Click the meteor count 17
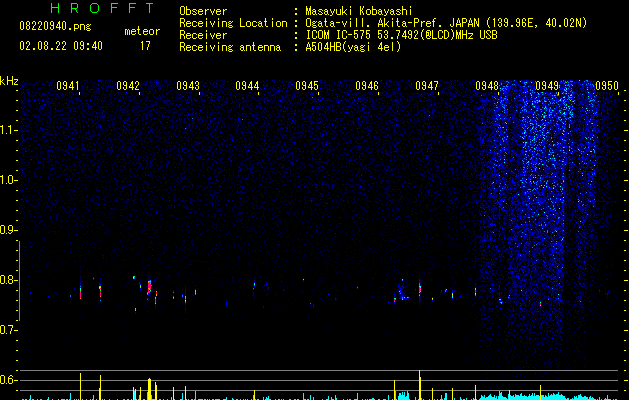Viewport: 629px width, 400px height. [x=145, y=46]
